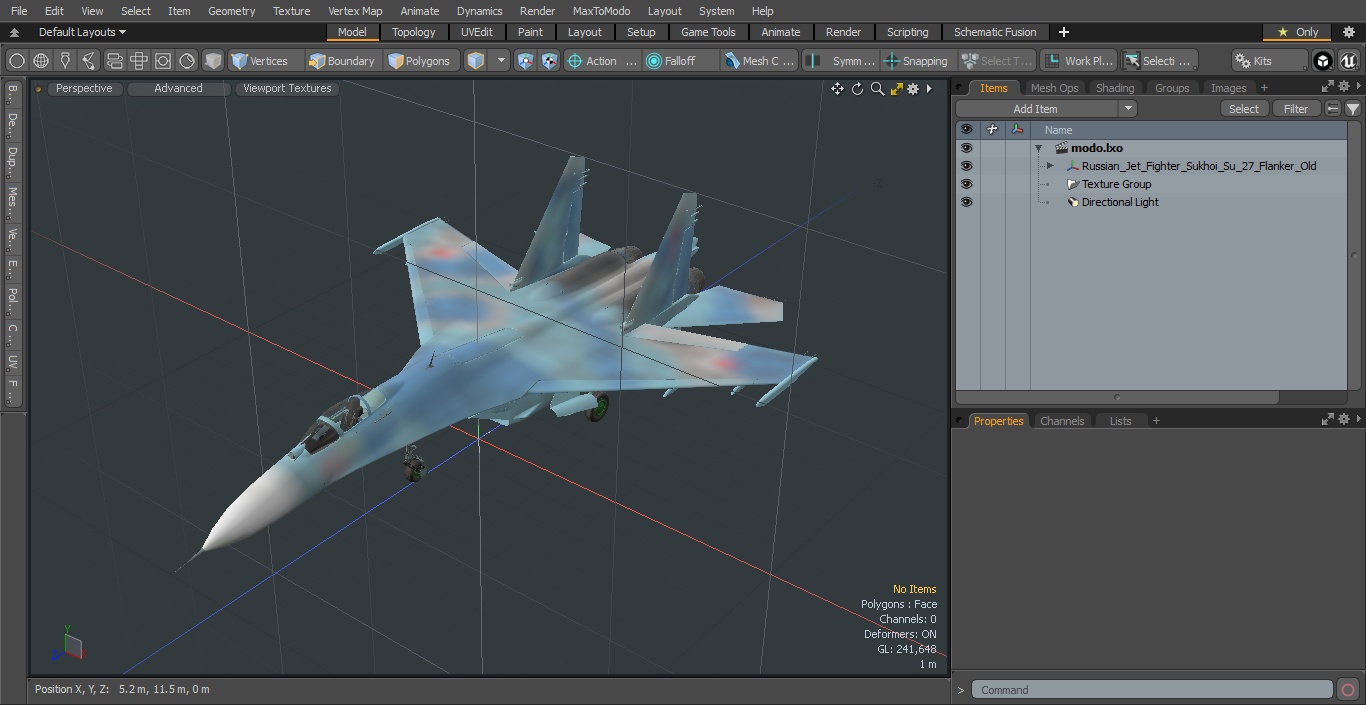This screenshot has width=1366, height=705.
Task: Click the square-with-circle tool icon
Action: pyautogui.click(x=163, y=61)
